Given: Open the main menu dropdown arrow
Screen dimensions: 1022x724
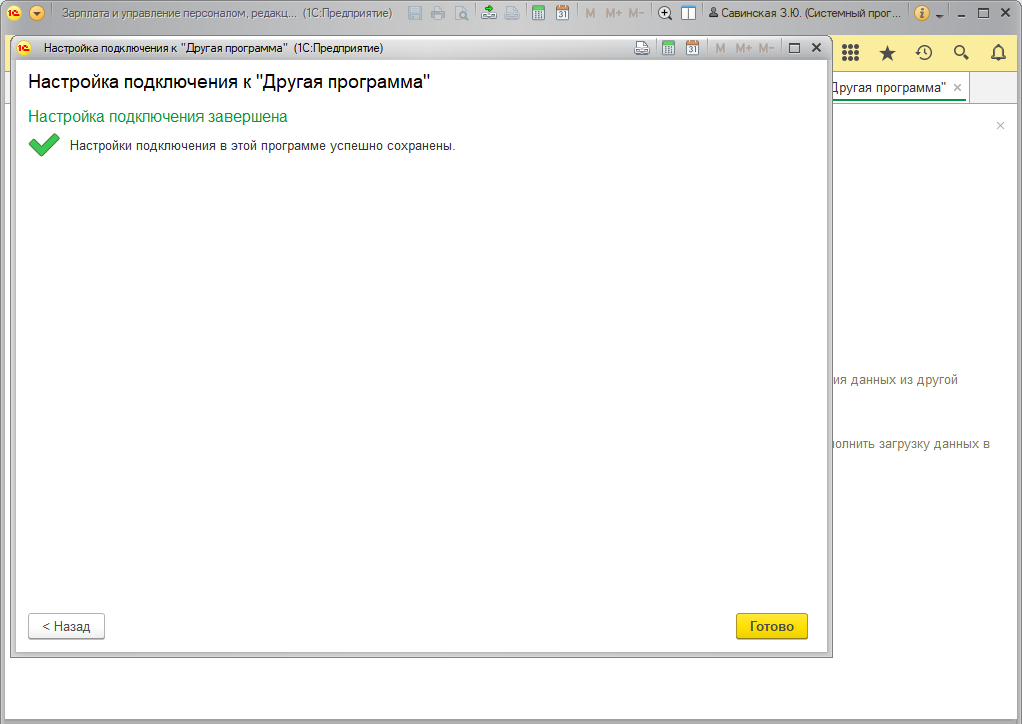Looking at the screenshot, I should click(x=37, y=13).
